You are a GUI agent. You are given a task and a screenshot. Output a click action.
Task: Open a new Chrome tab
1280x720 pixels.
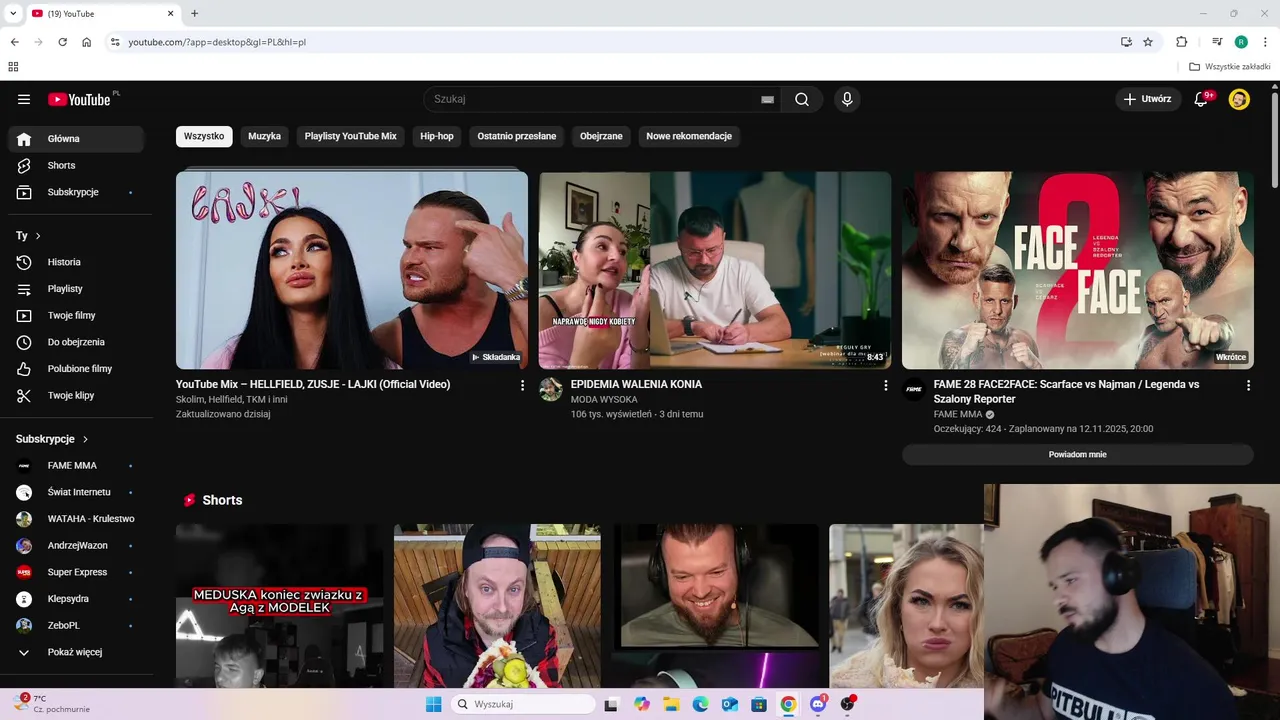coord(194,13)
